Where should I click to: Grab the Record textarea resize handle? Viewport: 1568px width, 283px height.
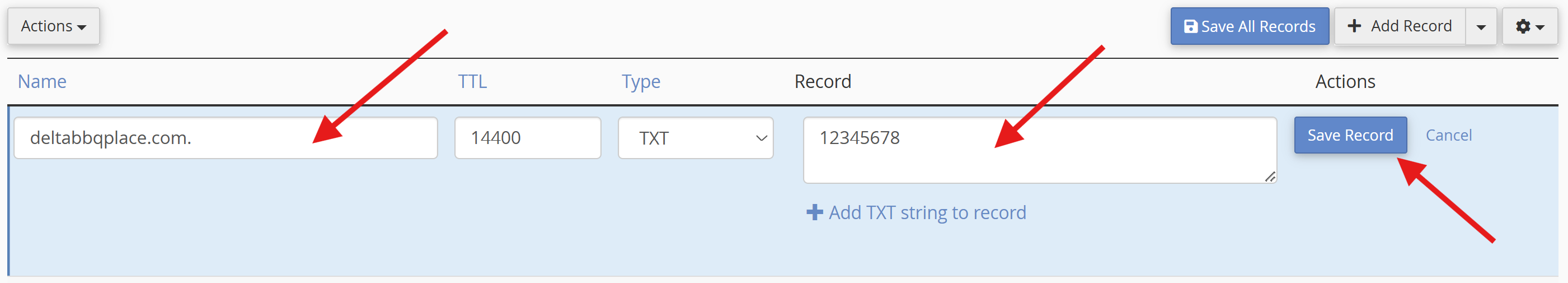tap(1269, 177)
